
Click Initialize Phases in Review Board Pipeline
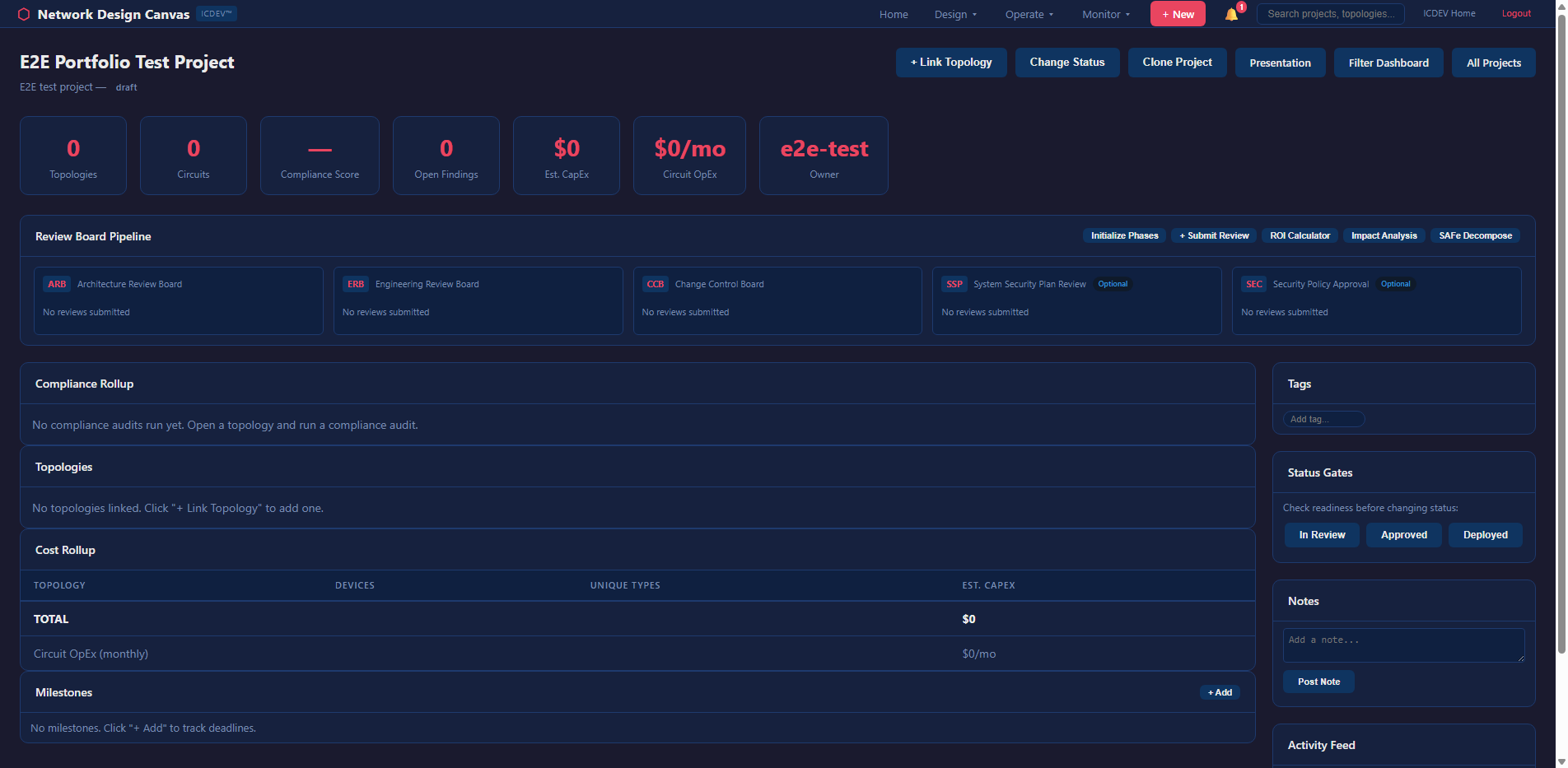pyautogui.click(x=1124, y=235)
